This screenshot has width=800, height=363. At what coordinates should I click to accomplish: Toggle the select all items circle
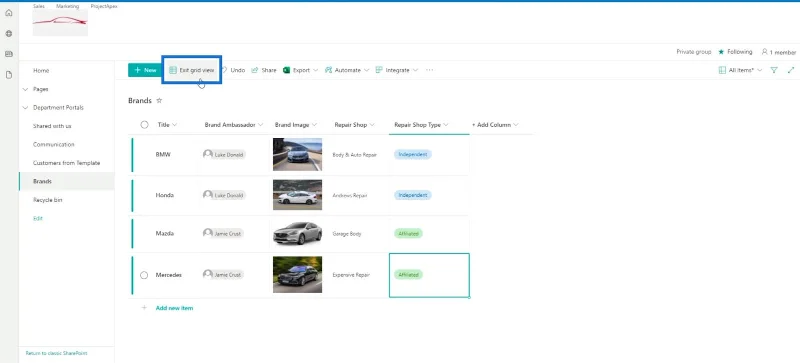144,125
